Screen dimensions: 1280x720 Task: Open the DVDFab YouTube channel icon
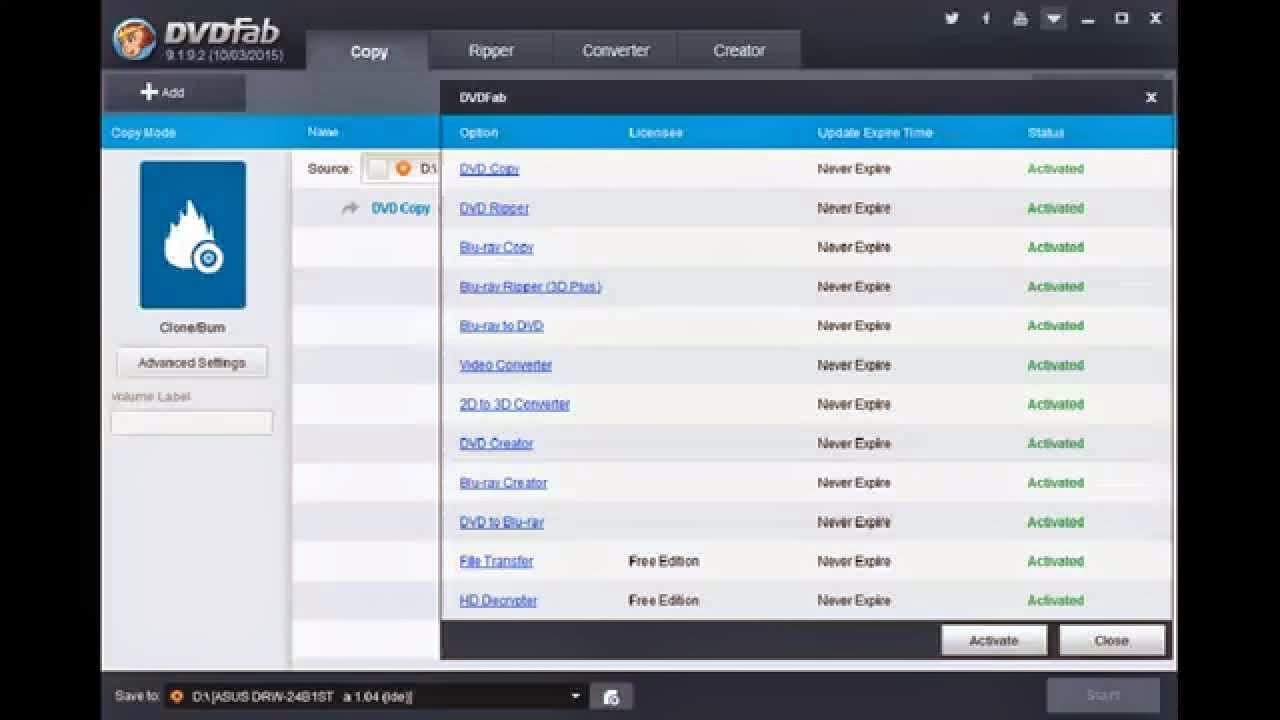point(1020,18)
